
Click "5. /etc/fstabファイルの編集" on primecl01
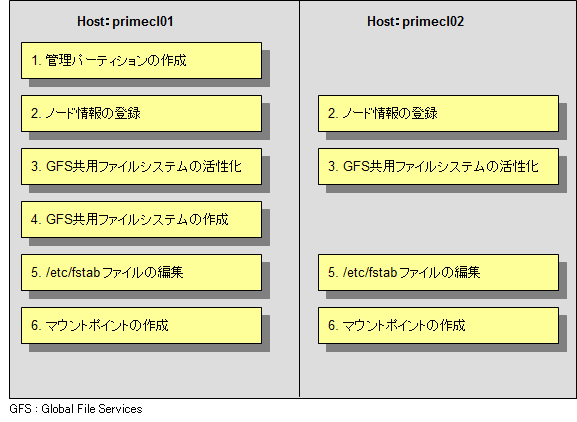141,272
